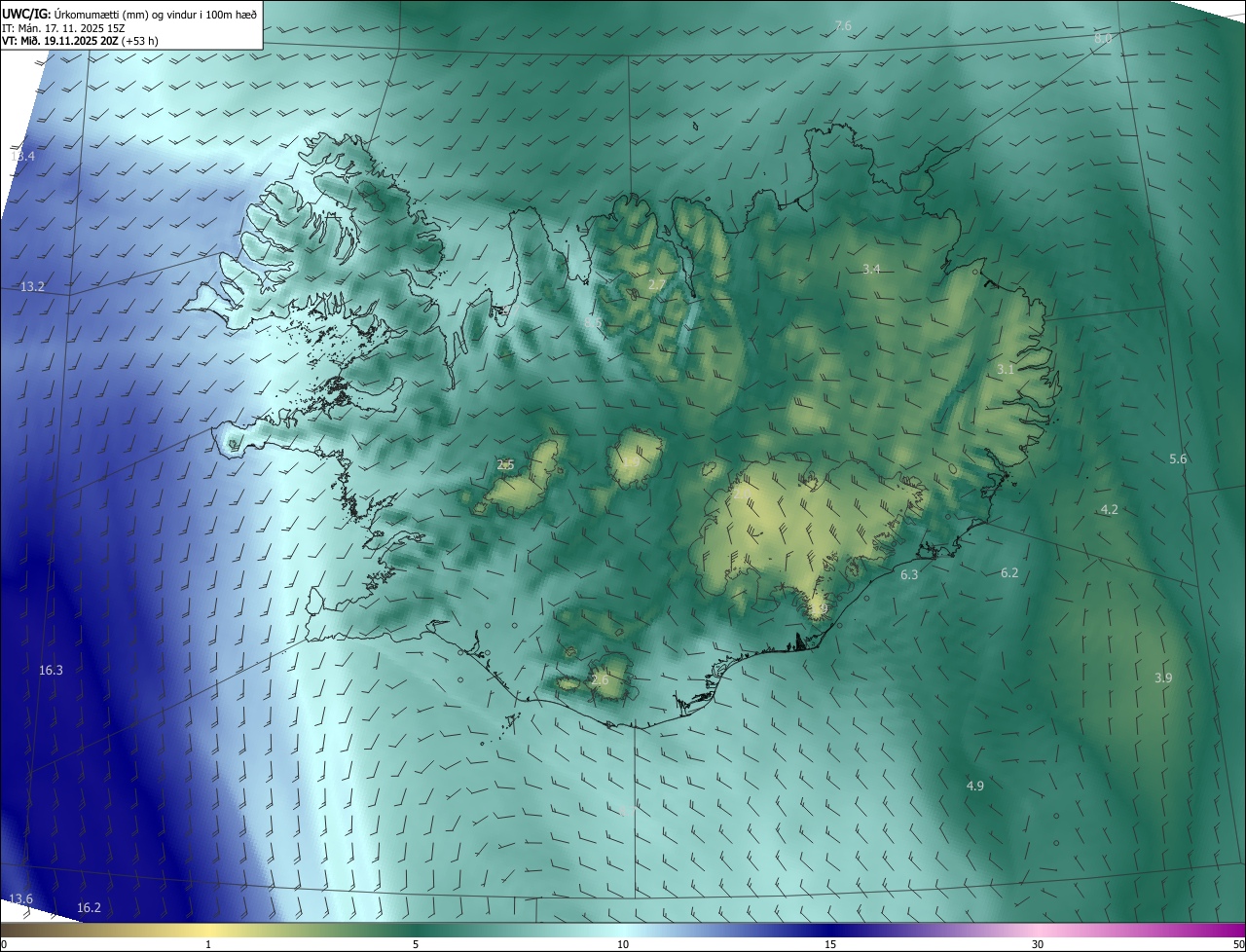1246x952 pixels.
Task: Click the color scale tick labeled 0
Action: point(4,944)
